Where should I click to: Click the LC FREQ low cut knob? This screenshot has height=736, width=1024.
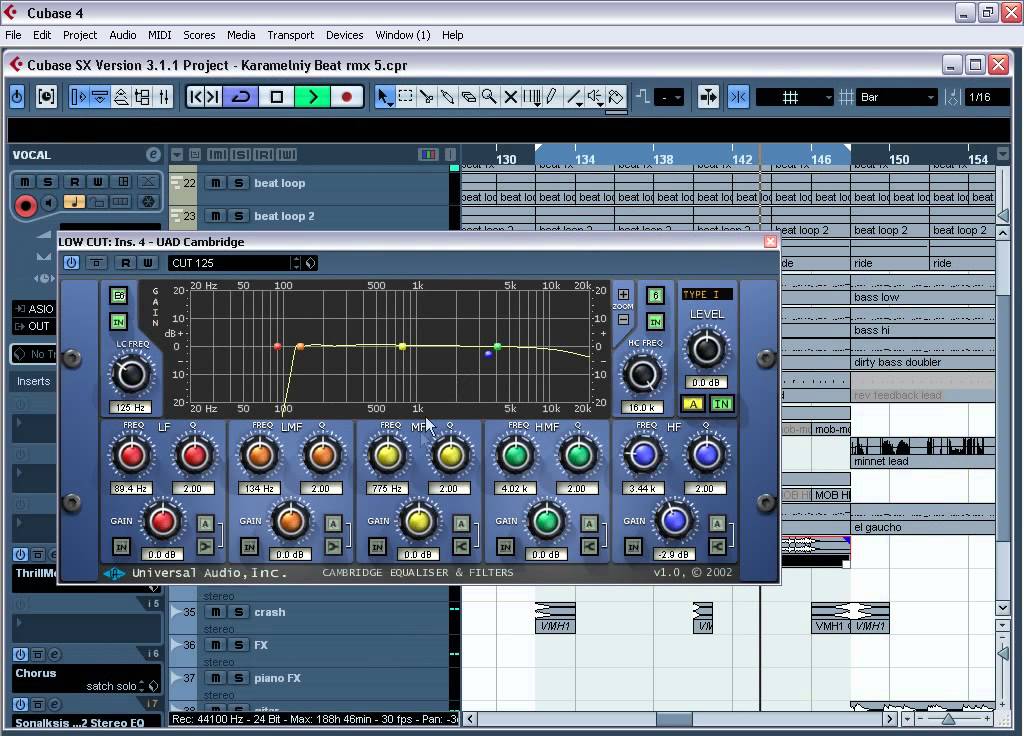[x=131, y=374]
